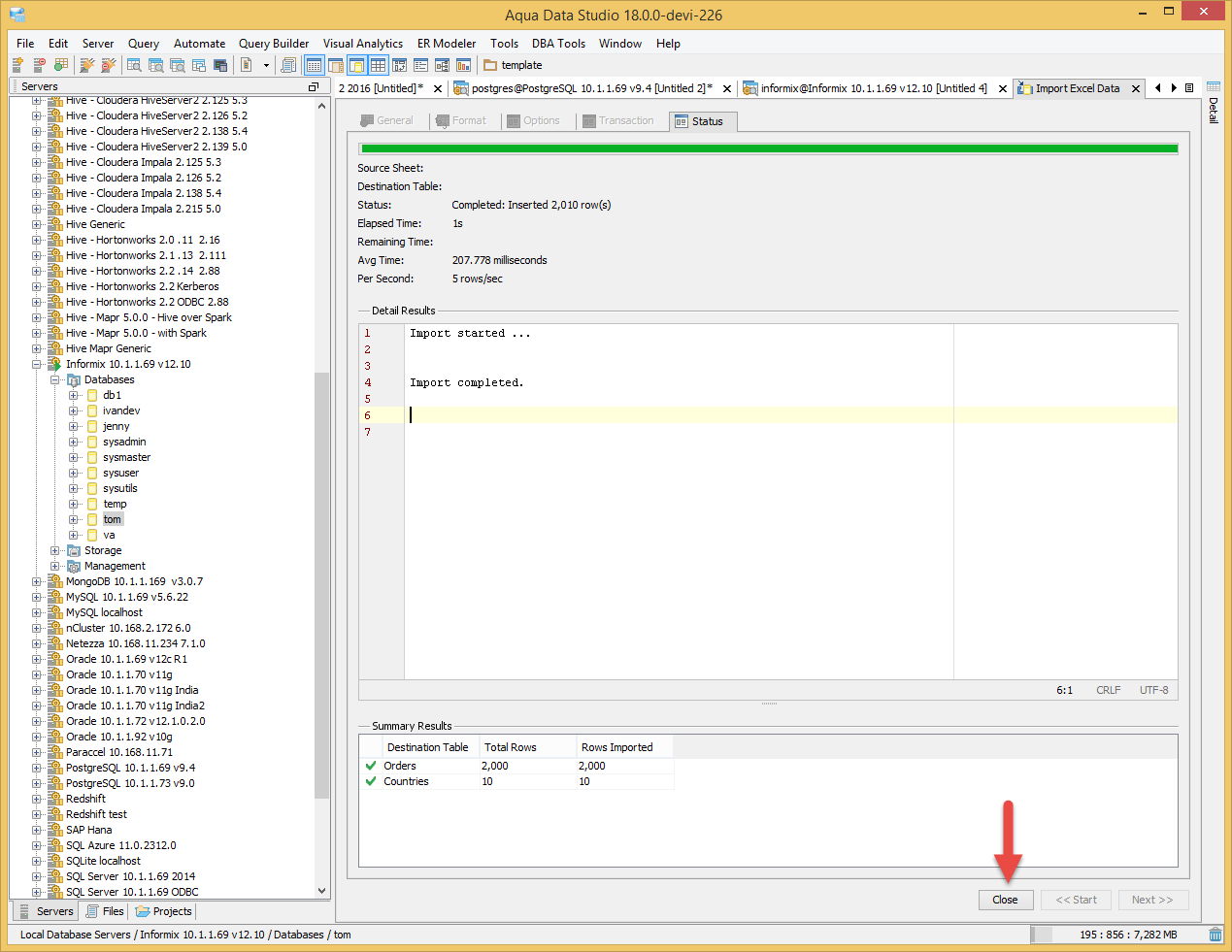Click the Servers tree scrollbar up arrow

pyautogui.click(x=322, y=105)
